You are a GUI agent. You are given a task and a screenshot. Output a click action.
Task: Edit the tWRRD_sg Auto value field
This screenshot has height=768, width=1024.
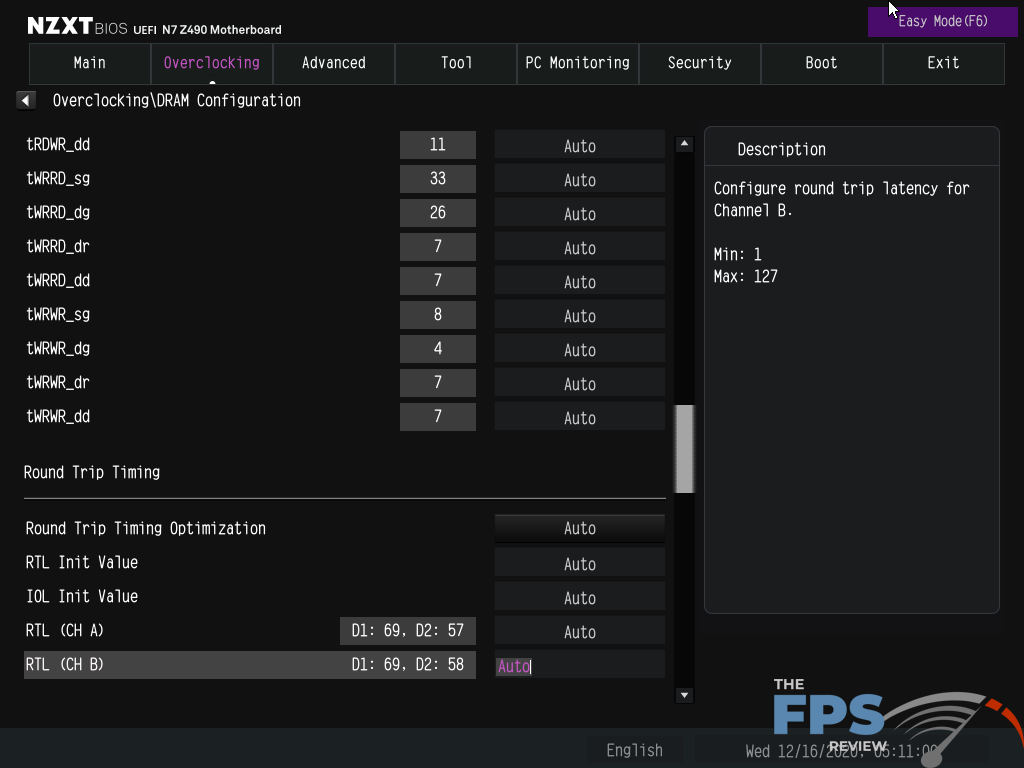579,180
